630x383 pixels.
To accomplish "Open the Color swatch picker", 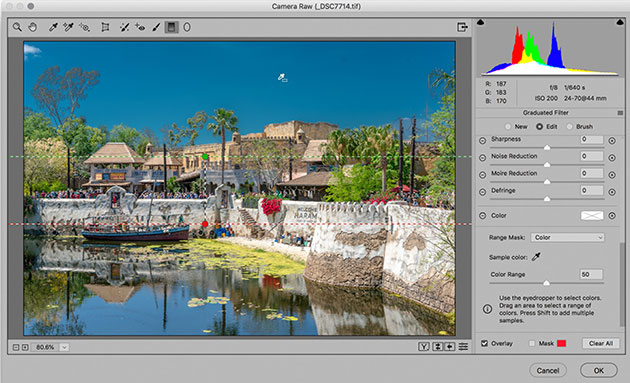I will click(592, 216).
